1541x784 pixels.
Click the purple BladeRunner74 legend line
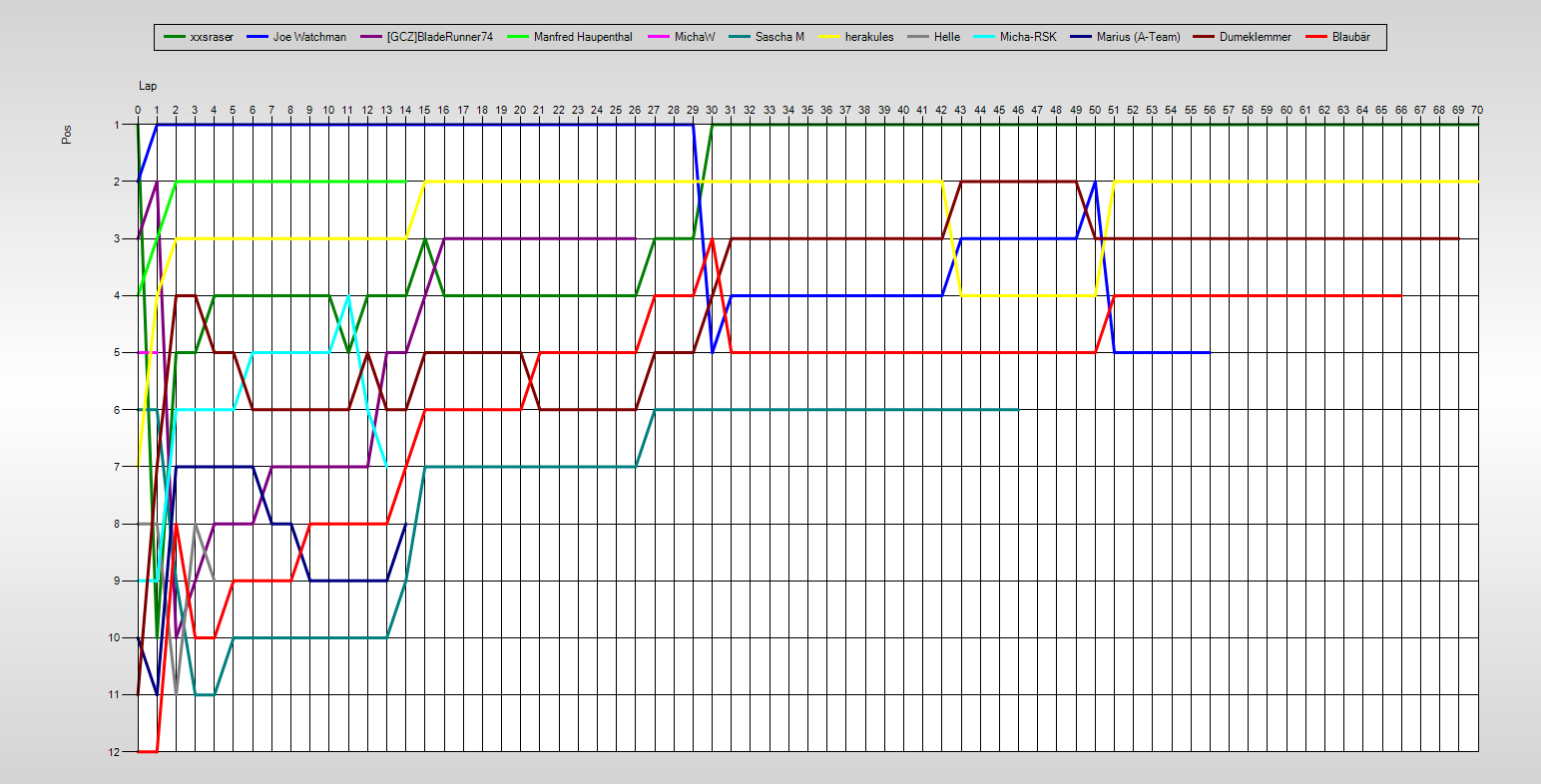[x=370, y=37]
